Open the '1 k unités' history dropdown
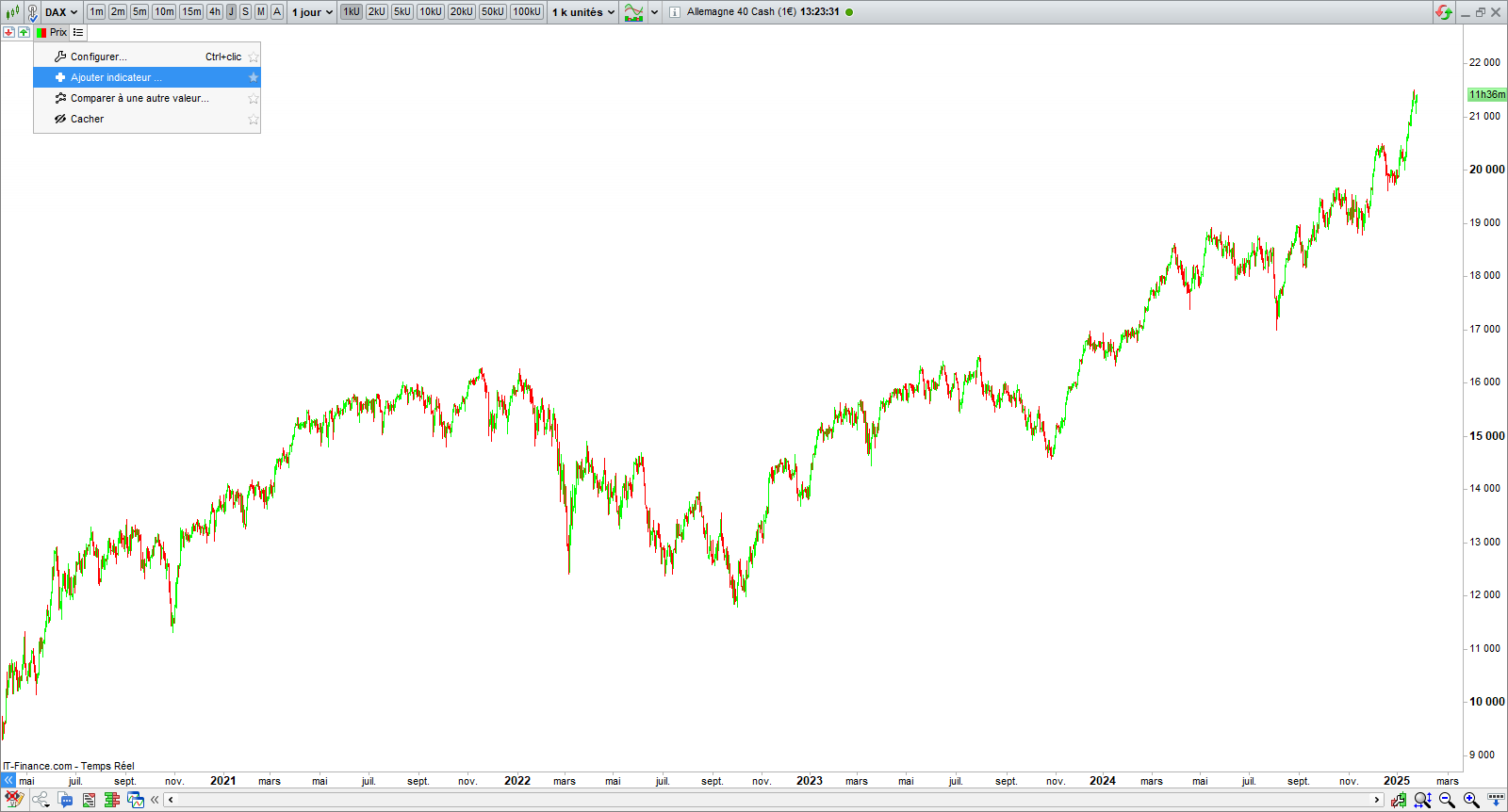 point(583,12)
